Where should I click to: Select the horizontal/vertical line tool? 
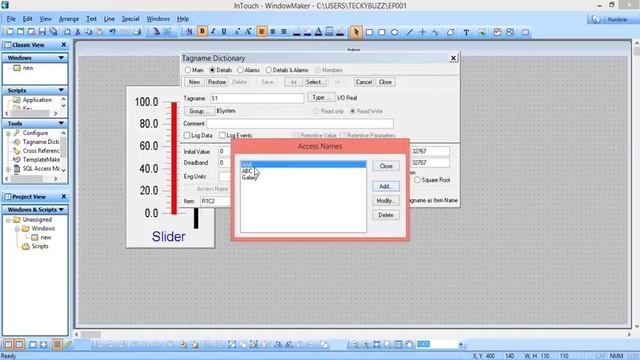[x=423, y=32]
